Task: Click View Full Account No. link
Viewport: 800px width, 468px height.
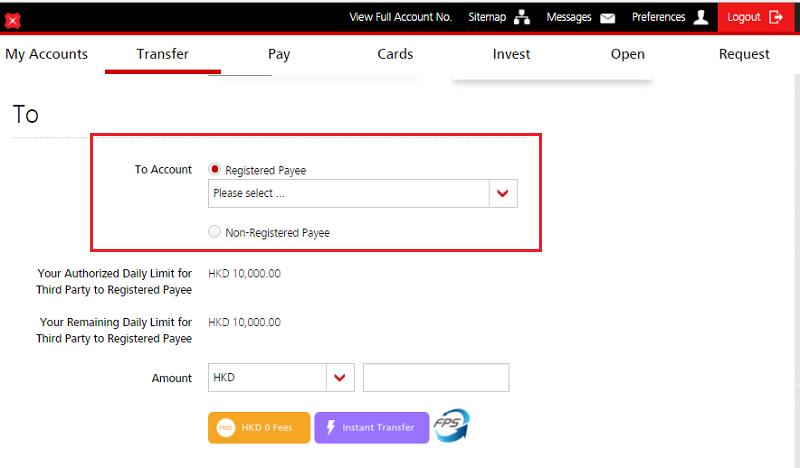Action: (x=400, y=17)
